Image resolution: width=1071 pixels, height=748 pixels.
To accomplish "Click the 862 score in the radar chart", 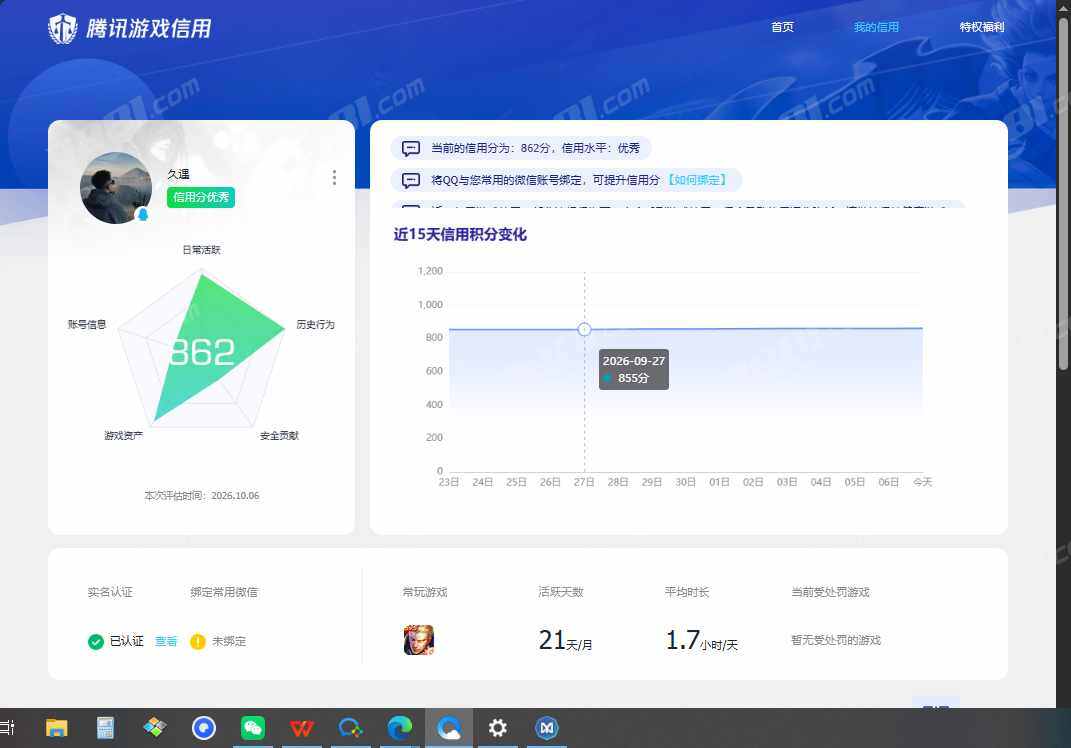I will (x=202, y=352).
